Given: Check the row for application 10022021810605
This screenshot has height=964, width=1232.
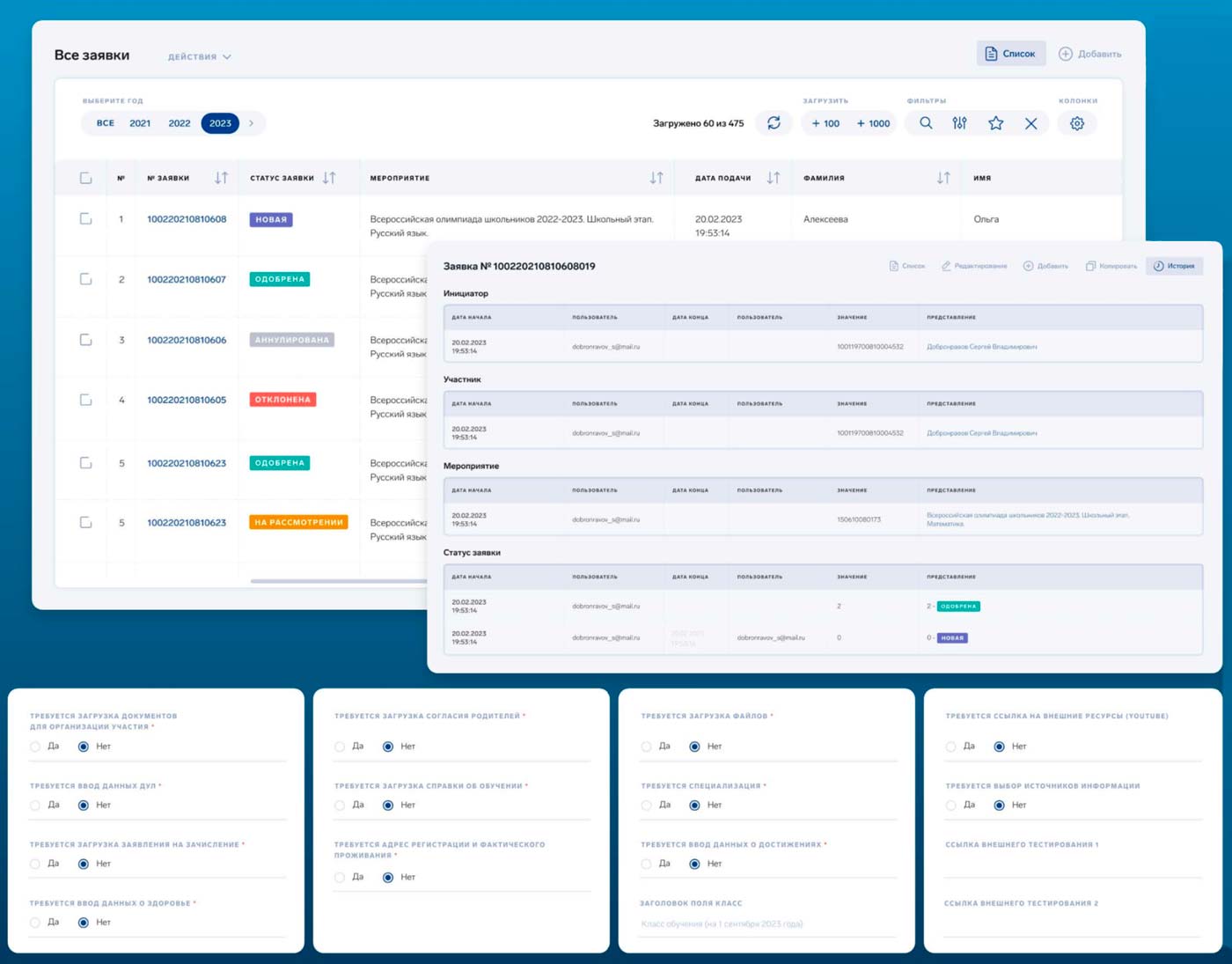Looking at the screenshot, I should [x=86, y=400].
